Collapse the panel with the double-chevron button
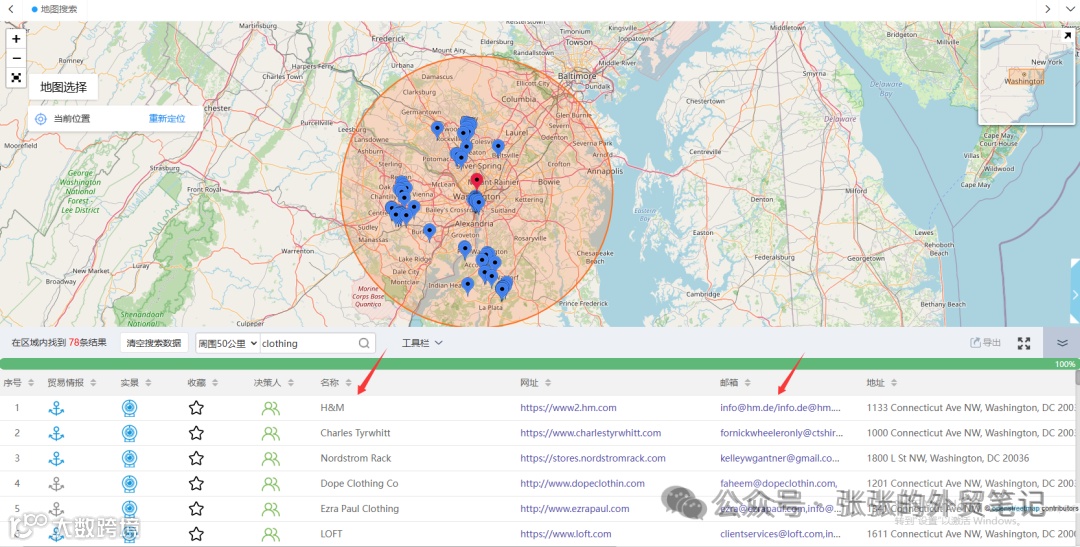 pos(1062,343)
